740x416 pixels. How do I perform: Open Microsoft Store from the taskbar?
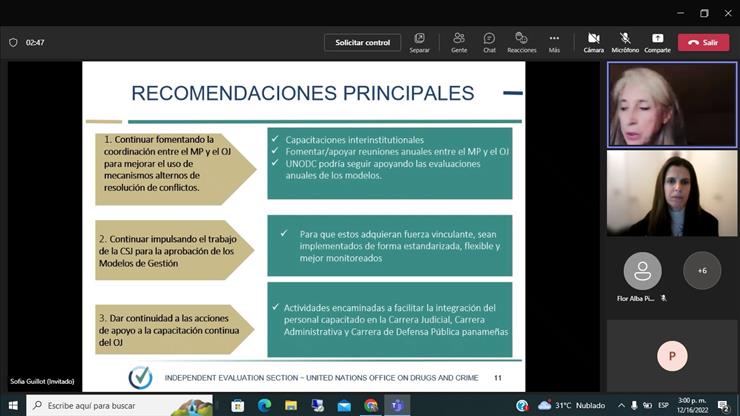coord(237,406)
